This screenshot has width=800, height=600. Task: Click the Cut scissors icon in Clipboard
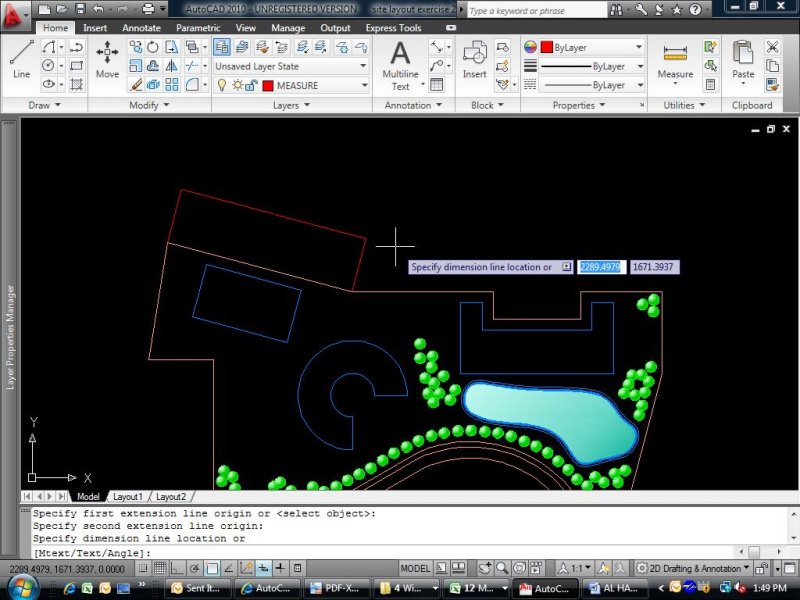[x=772, y=47]
